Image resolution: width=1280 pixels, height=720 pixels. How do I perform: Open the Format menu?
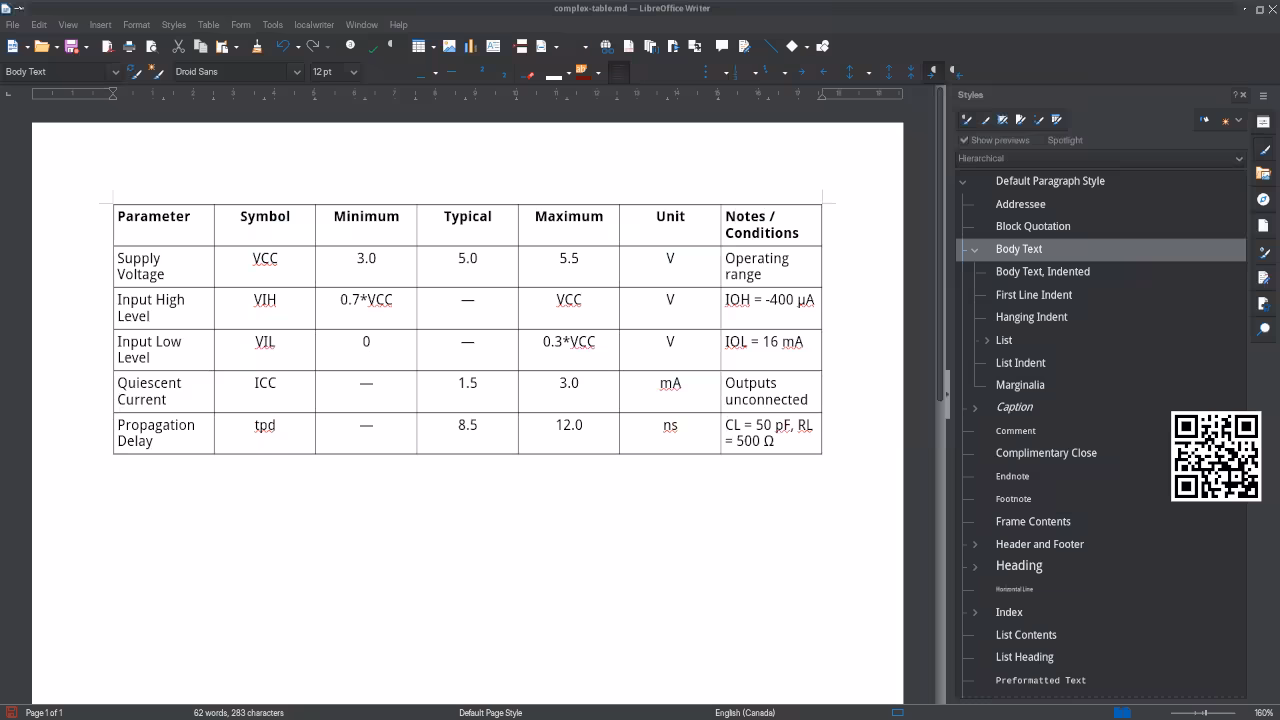click(x=136, y=25)
